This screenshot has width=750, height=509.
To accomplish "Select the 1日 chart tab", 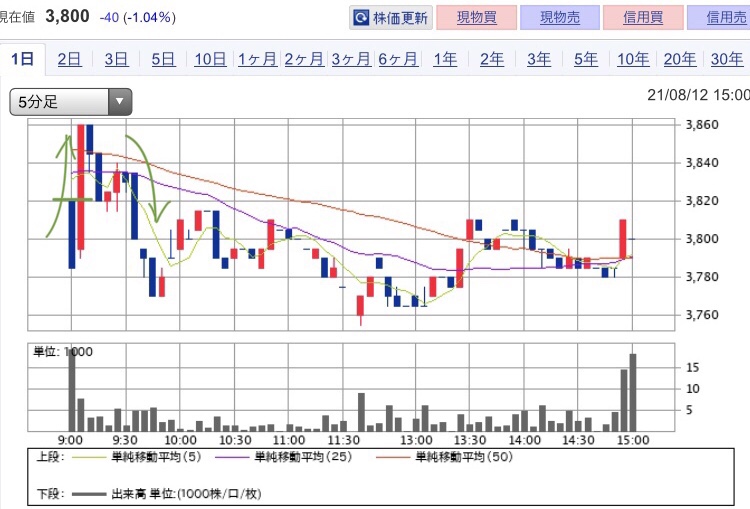I will tap(22, 59).
